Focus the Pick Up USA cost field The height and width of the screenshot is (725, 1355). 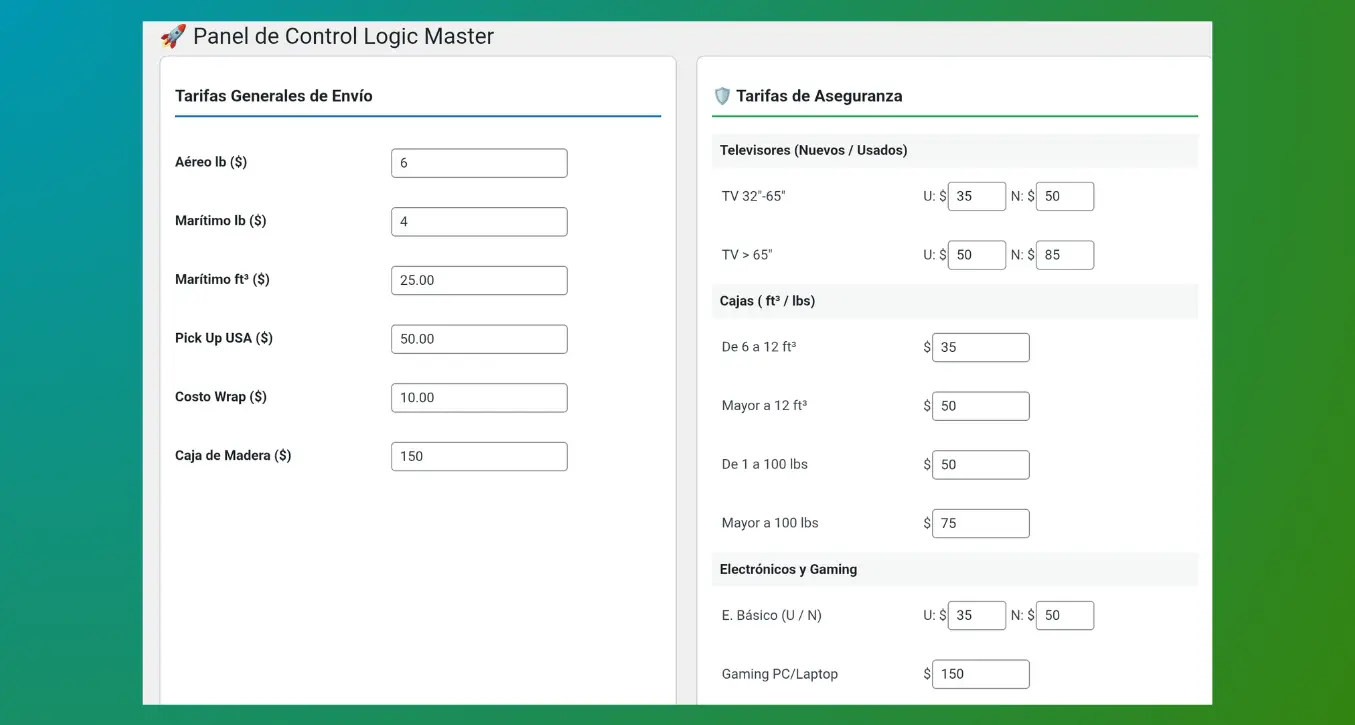[479, 339]
